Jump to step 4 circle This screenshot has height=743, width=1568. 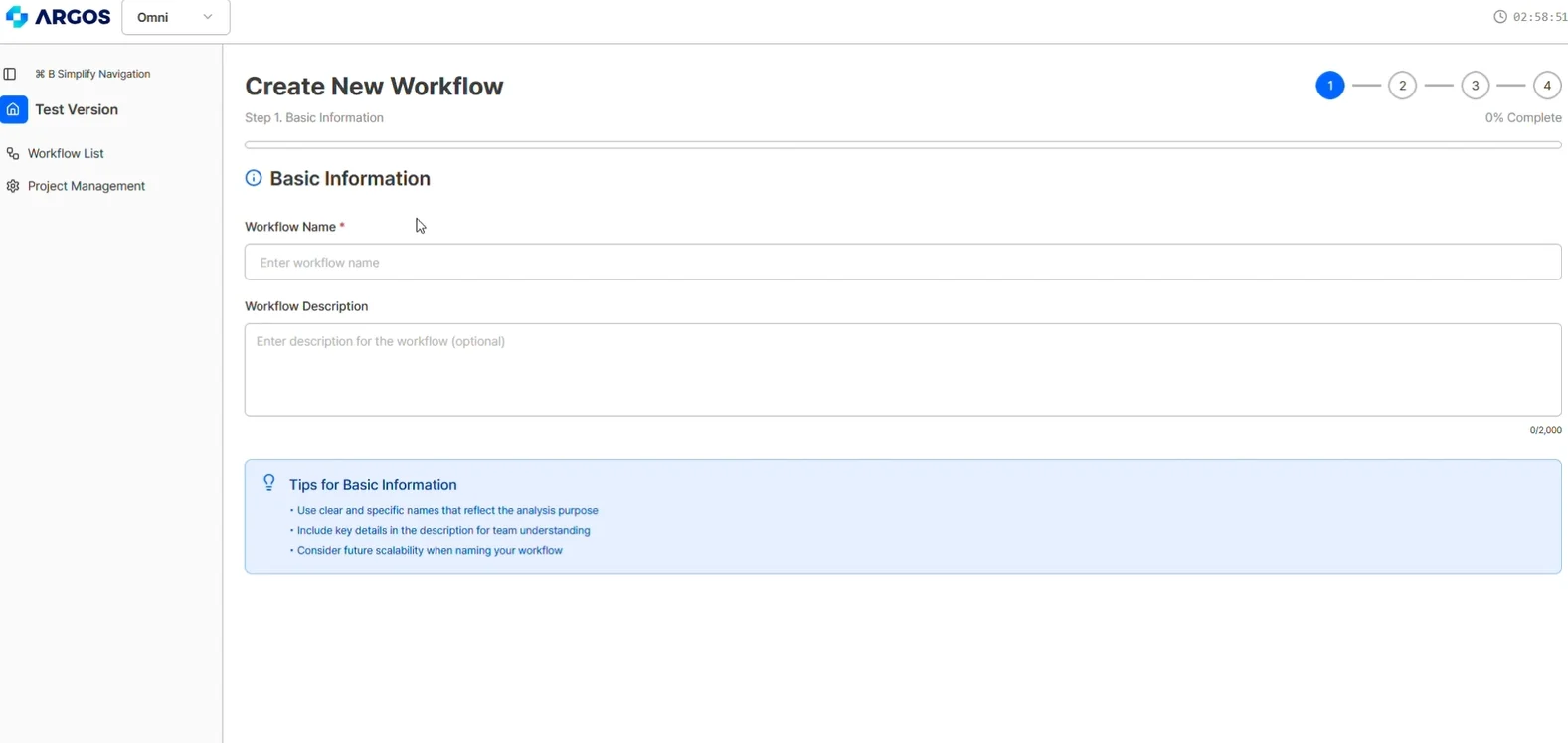(1547, 86)
